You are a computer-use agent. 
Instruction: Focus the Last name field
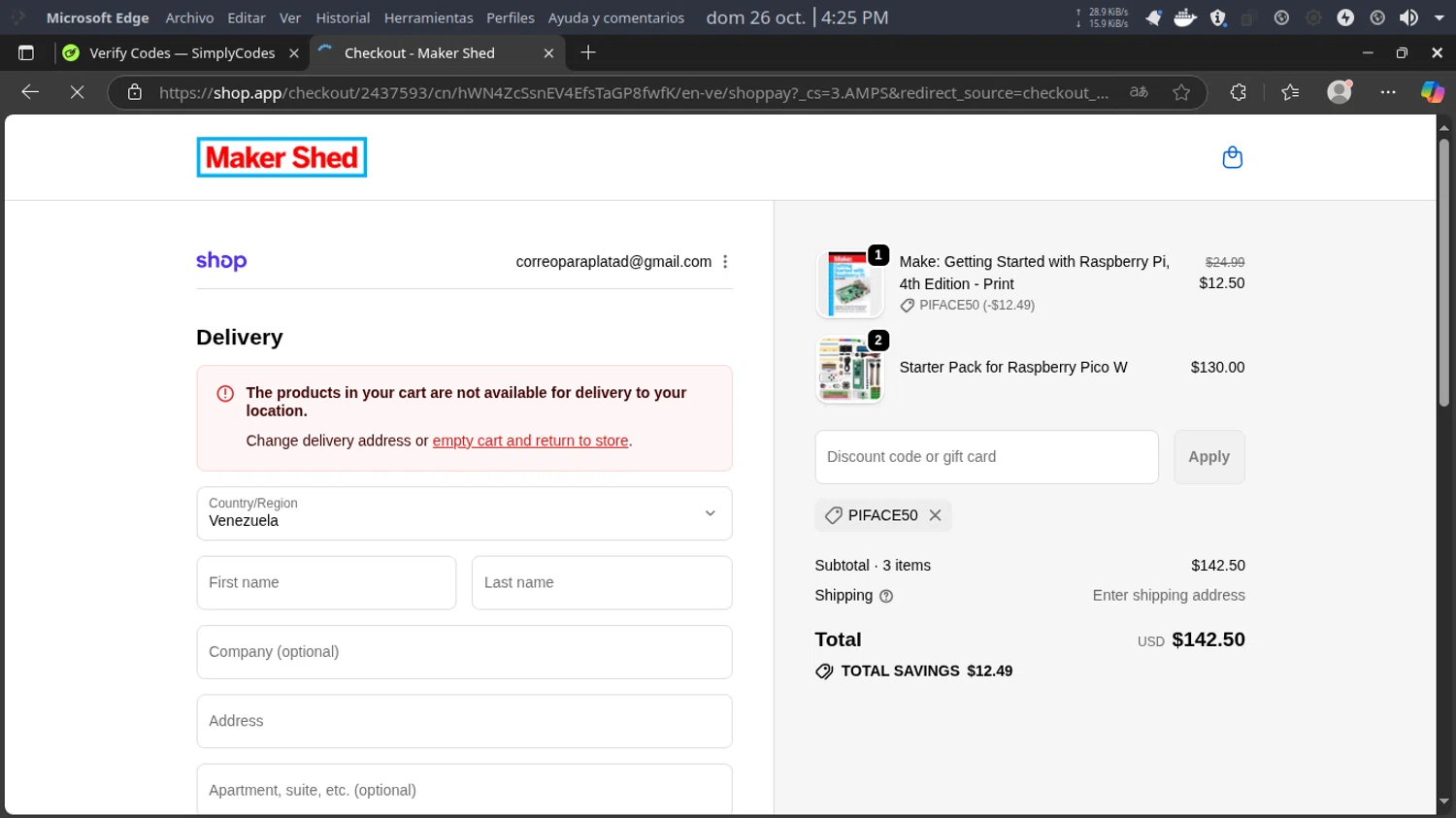point(602,583)
